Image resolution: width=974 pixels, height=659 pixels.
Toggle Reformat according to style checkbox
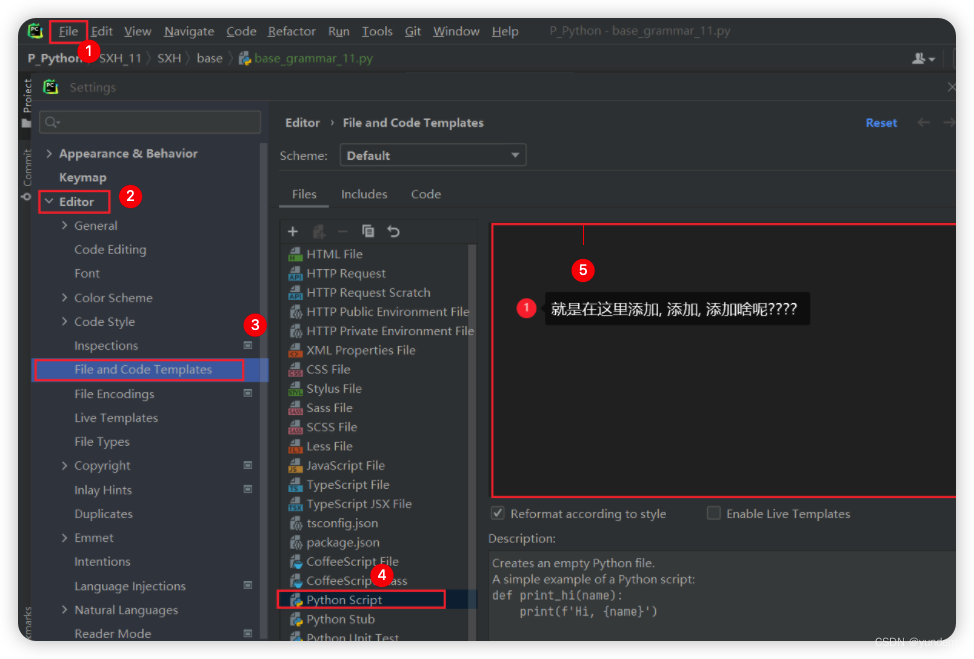(498, 513)
